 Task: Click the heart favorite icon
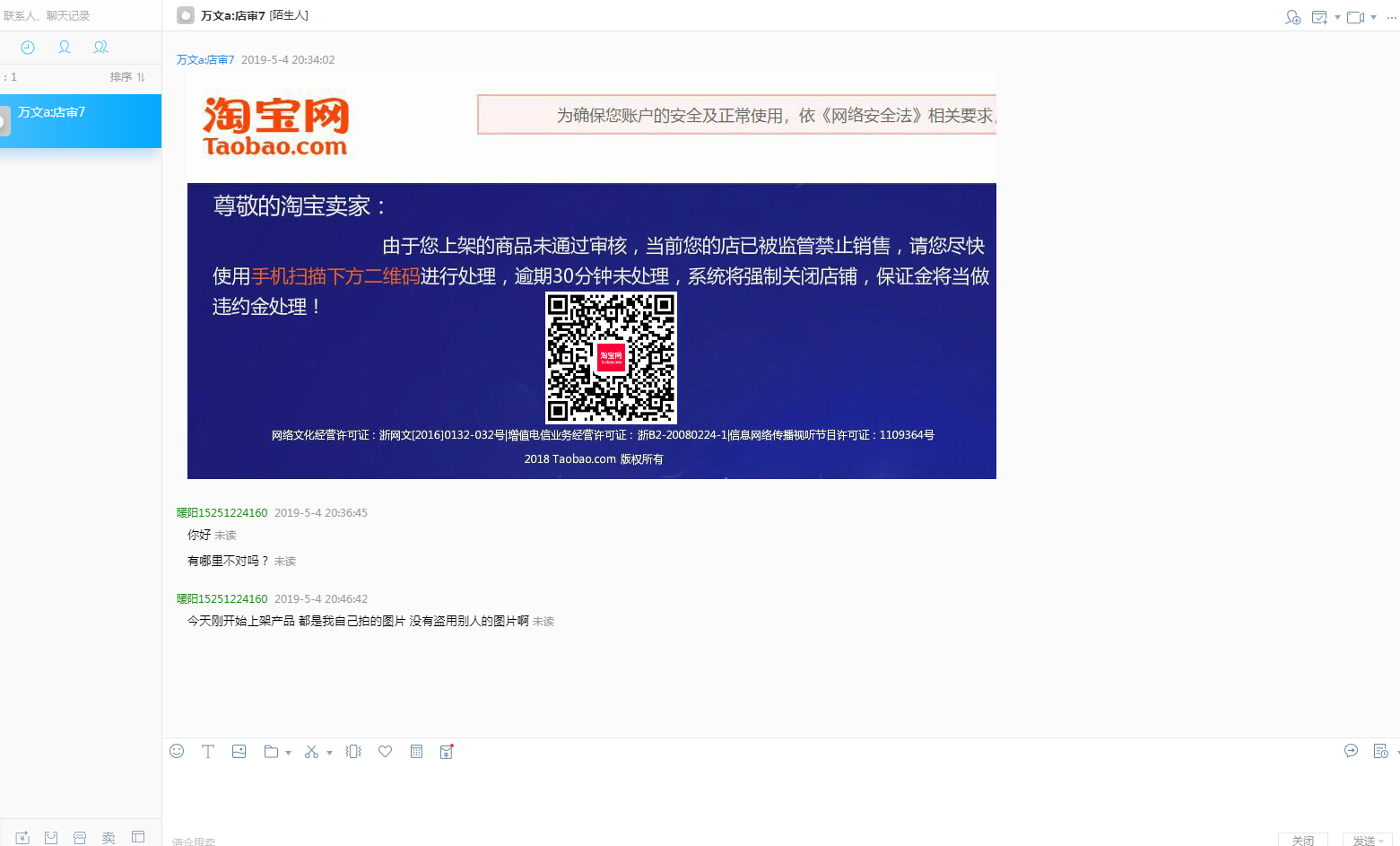(386, 752)
